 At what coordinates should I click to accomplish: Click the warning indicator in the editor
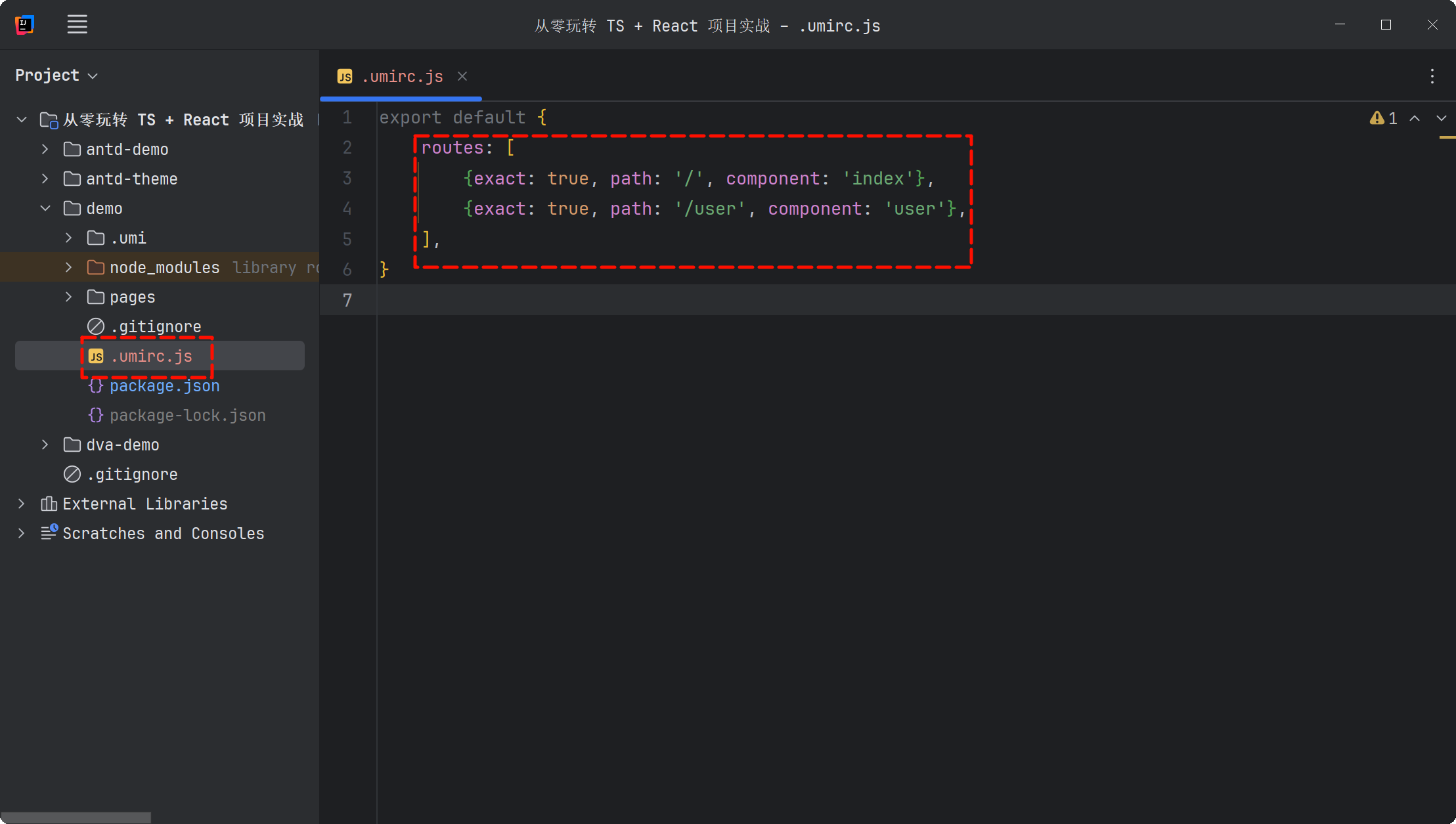1383,118
